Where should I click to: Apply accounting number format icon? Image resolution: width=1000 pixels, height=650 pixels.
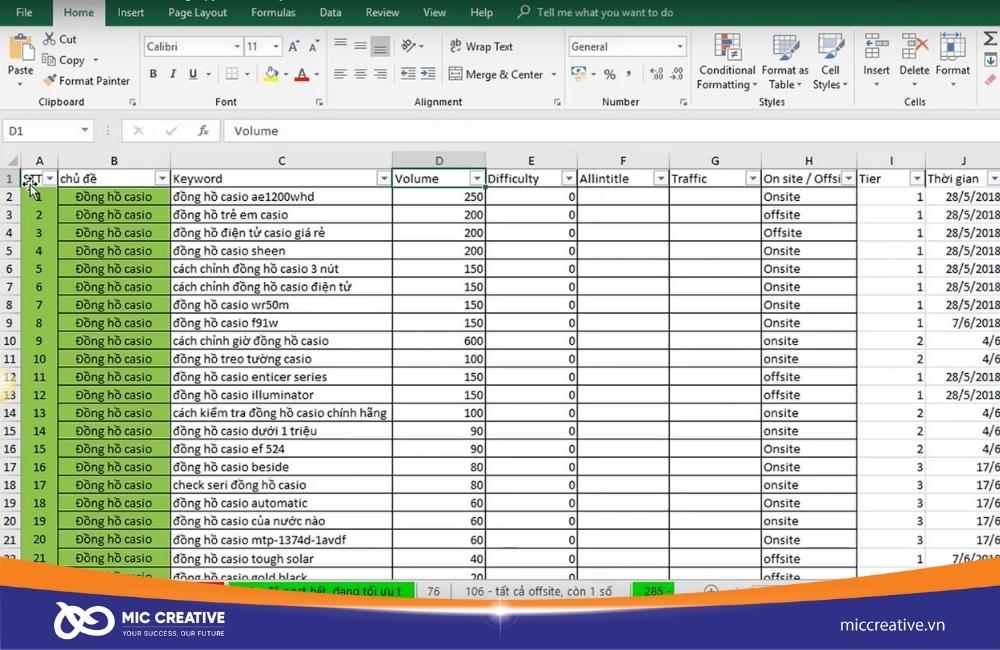click(578, 73)
